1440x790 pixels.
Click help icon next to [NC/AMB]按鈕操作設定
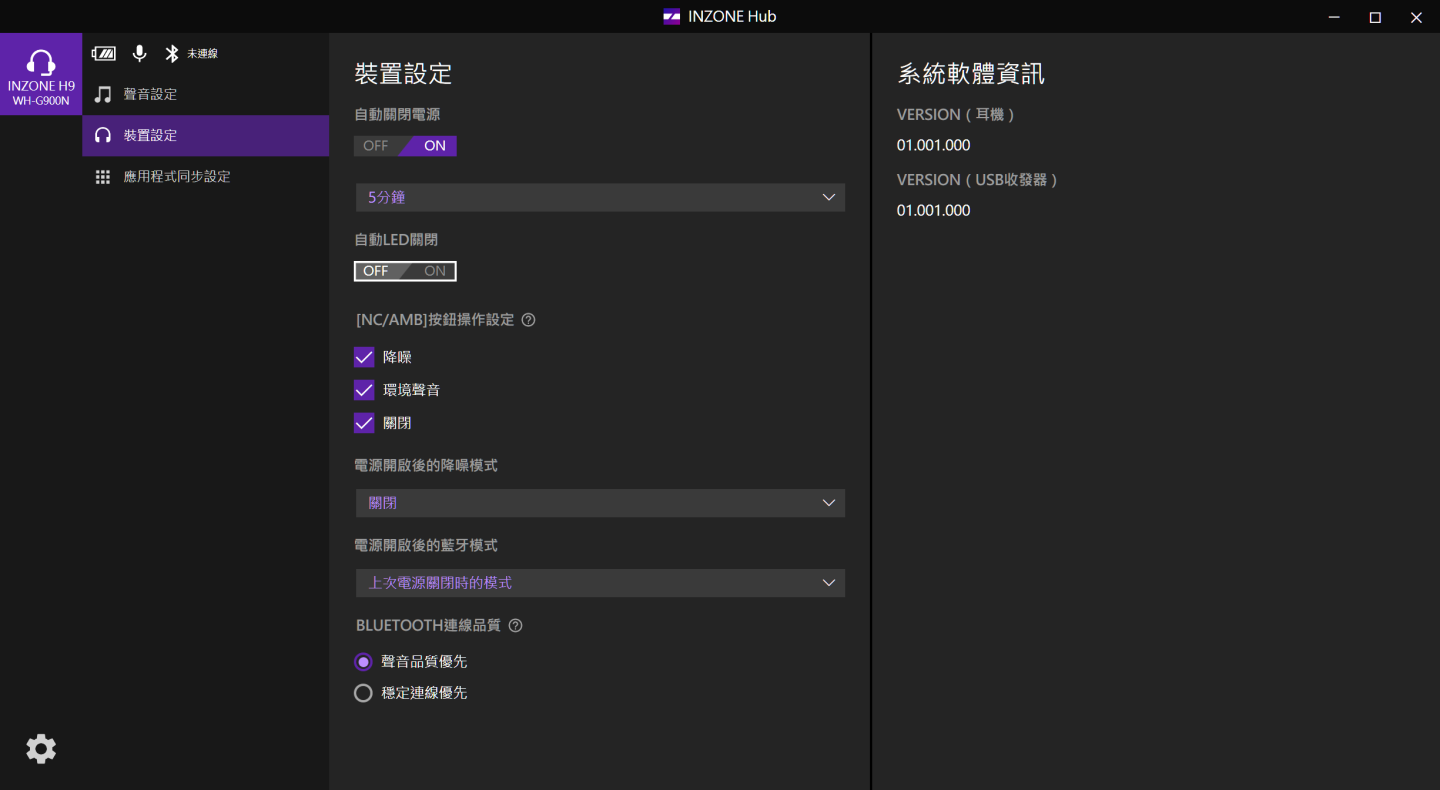[x=529, y=320]
